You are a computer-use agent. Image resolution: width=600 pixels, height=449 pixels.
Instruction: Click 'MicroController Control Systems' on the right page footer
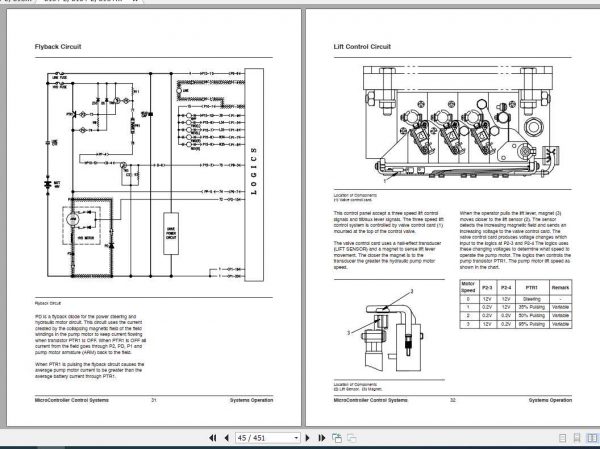tap(370, 400)
